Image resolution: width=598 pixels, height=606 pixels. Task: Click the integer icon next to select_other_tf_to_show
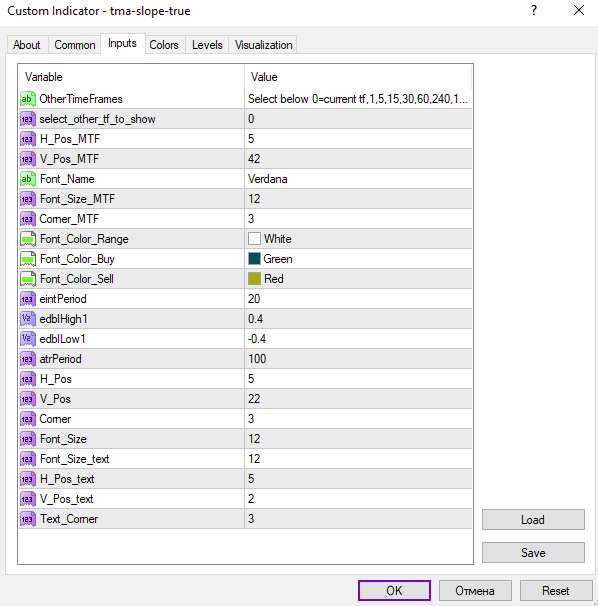tap(27, 119)
